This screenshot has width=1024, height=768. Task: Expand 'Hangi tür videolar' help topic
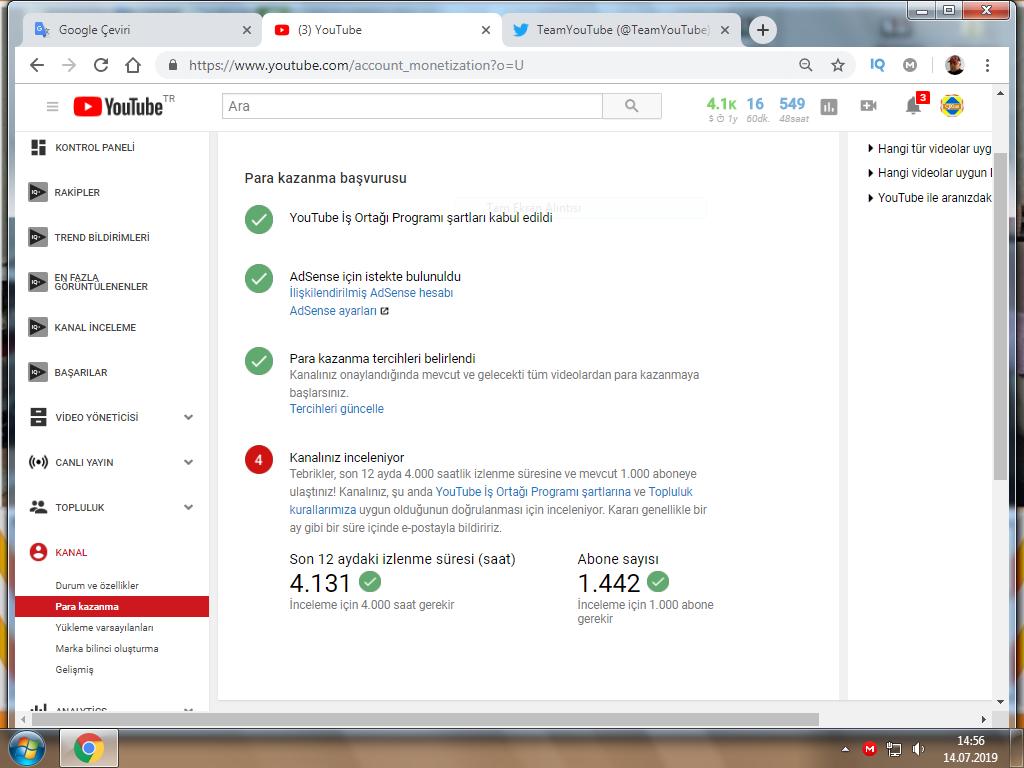[x=929, y=149]
